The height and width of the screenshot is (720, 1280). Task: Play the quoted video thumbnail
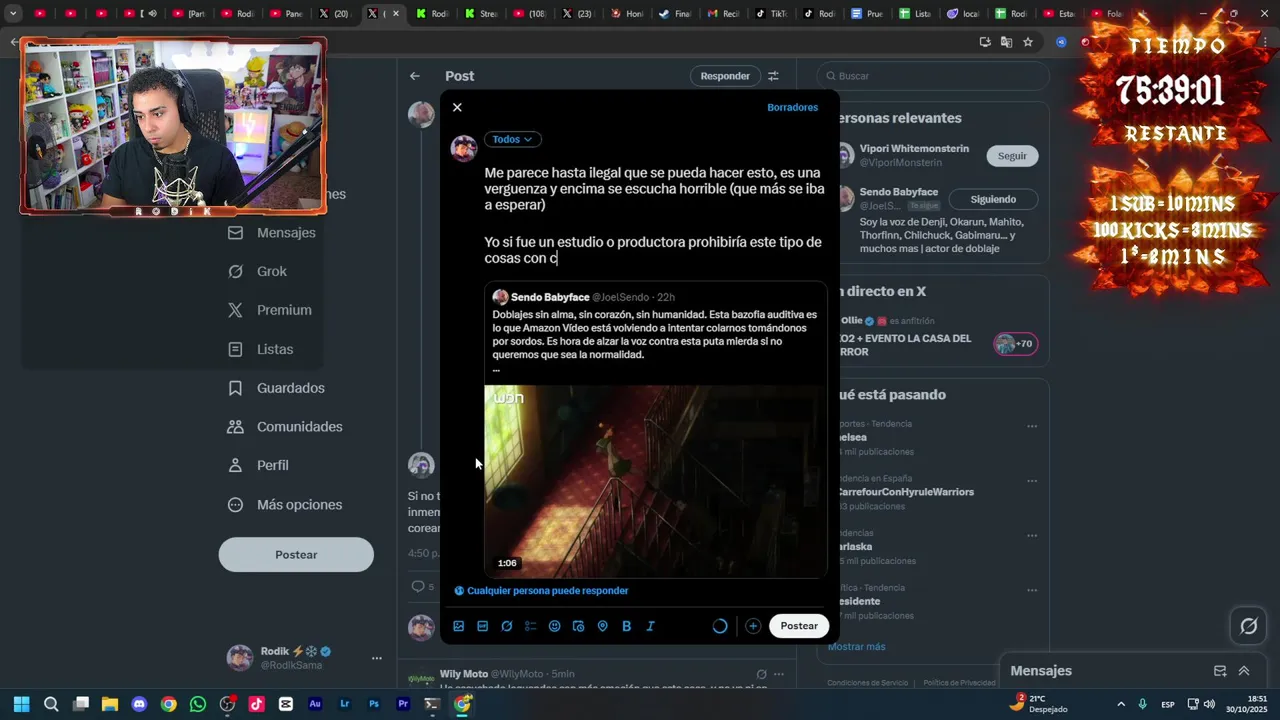click(656, 481)
